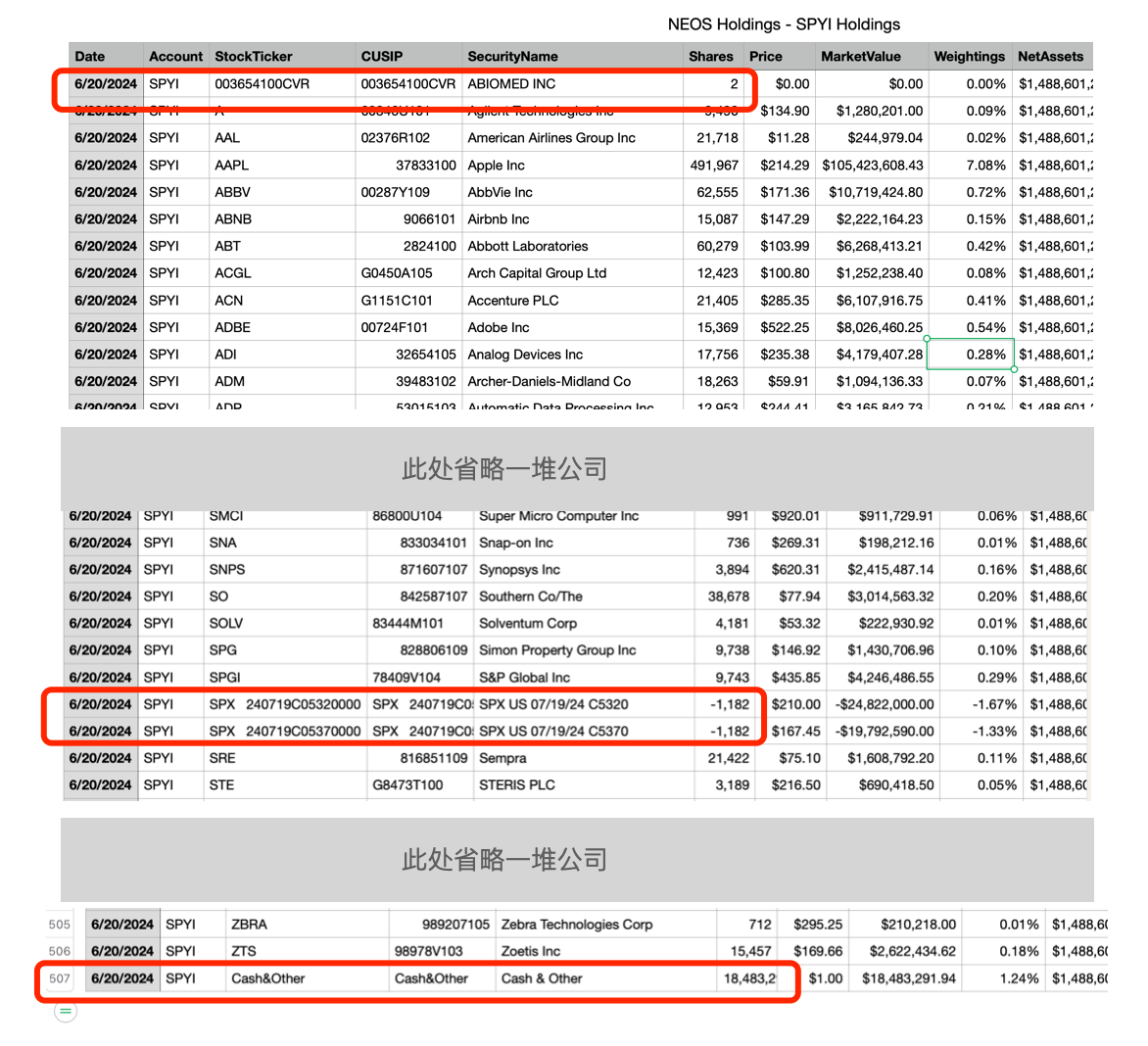This screenshot has height=1046, width=1148.
Task: Click the Price column header
Action: click(x=779, y=57)
